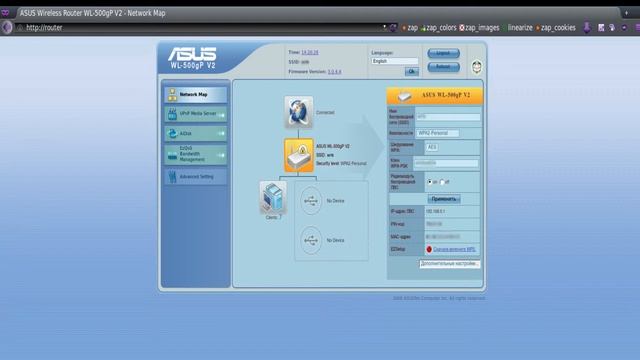Click the IP address value 192.168.0.1
Screen dimensions: 640x360
[x=436, y=211]
